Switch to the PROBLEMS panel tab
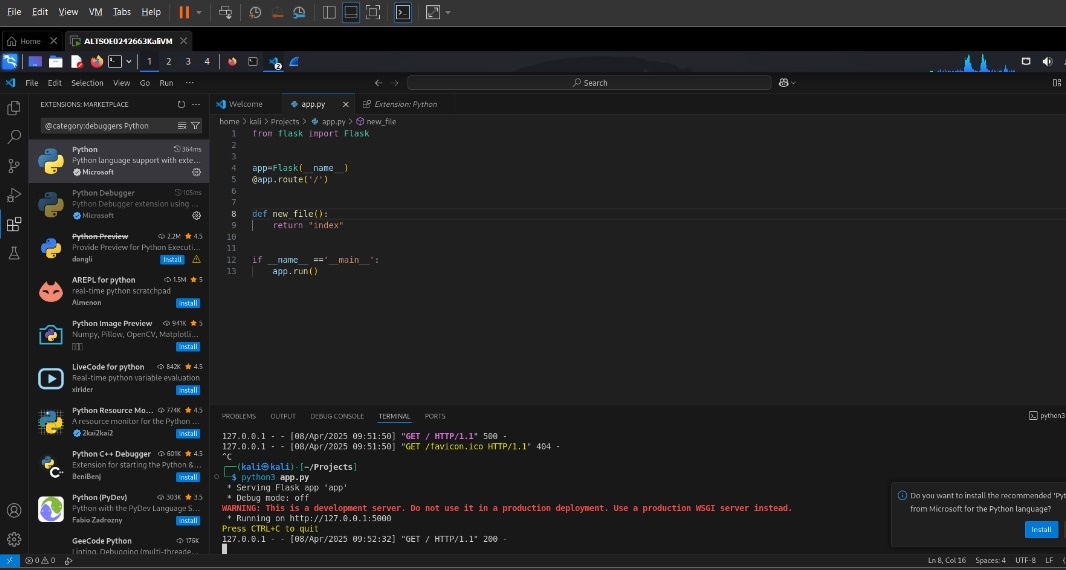The height and width of the screenshot is (570, 1066). pyautogui.click(x=239, y=416)
